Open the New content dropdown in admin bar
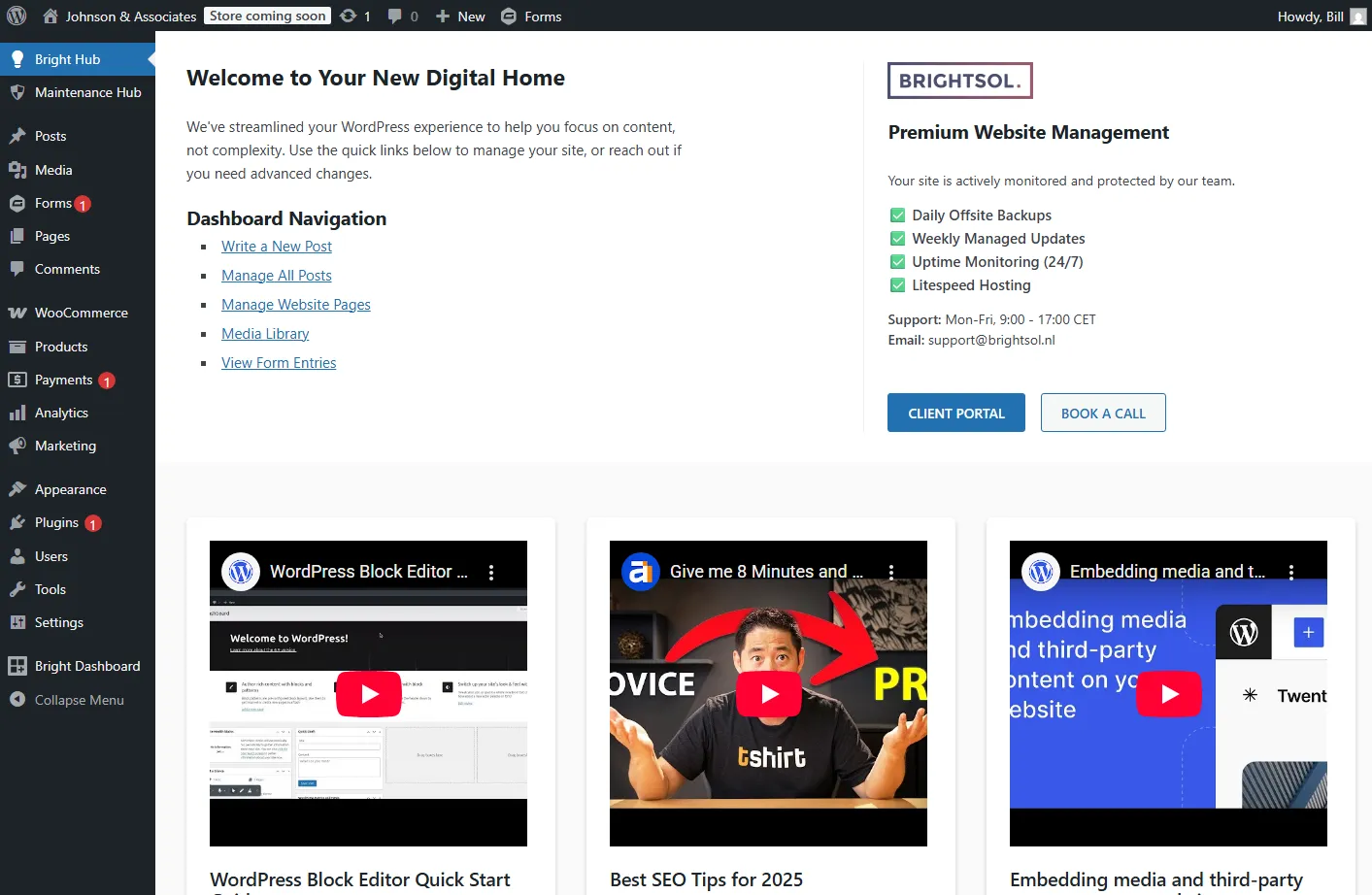 coord(460,16)
